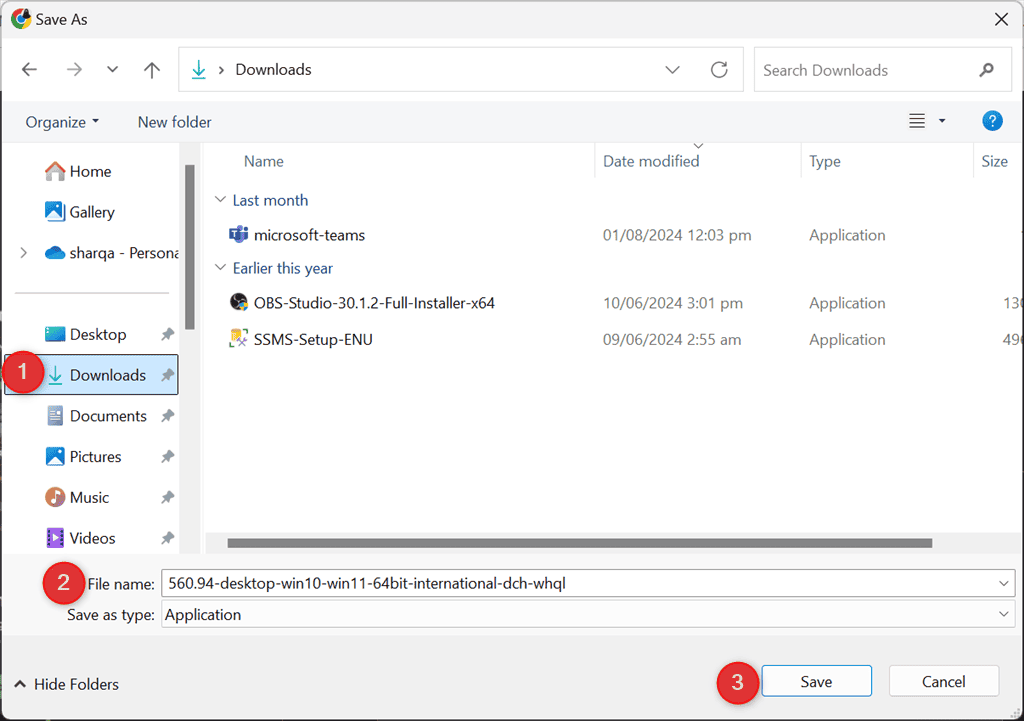Refresh the Downloads folder view
Viewport: 1024px width, 721px height.
tap(719, 70)
